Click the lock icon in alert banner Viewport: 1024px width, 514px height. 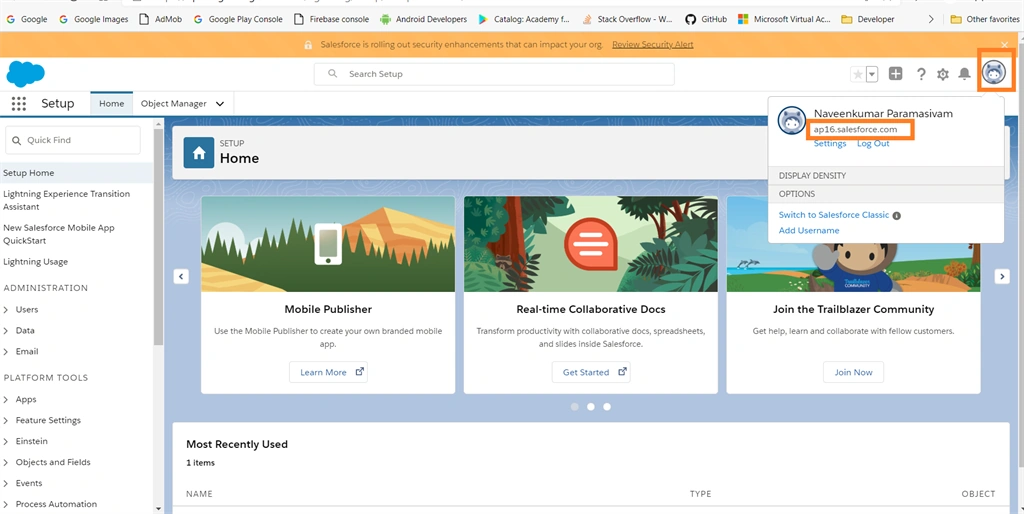pos(308,44)
